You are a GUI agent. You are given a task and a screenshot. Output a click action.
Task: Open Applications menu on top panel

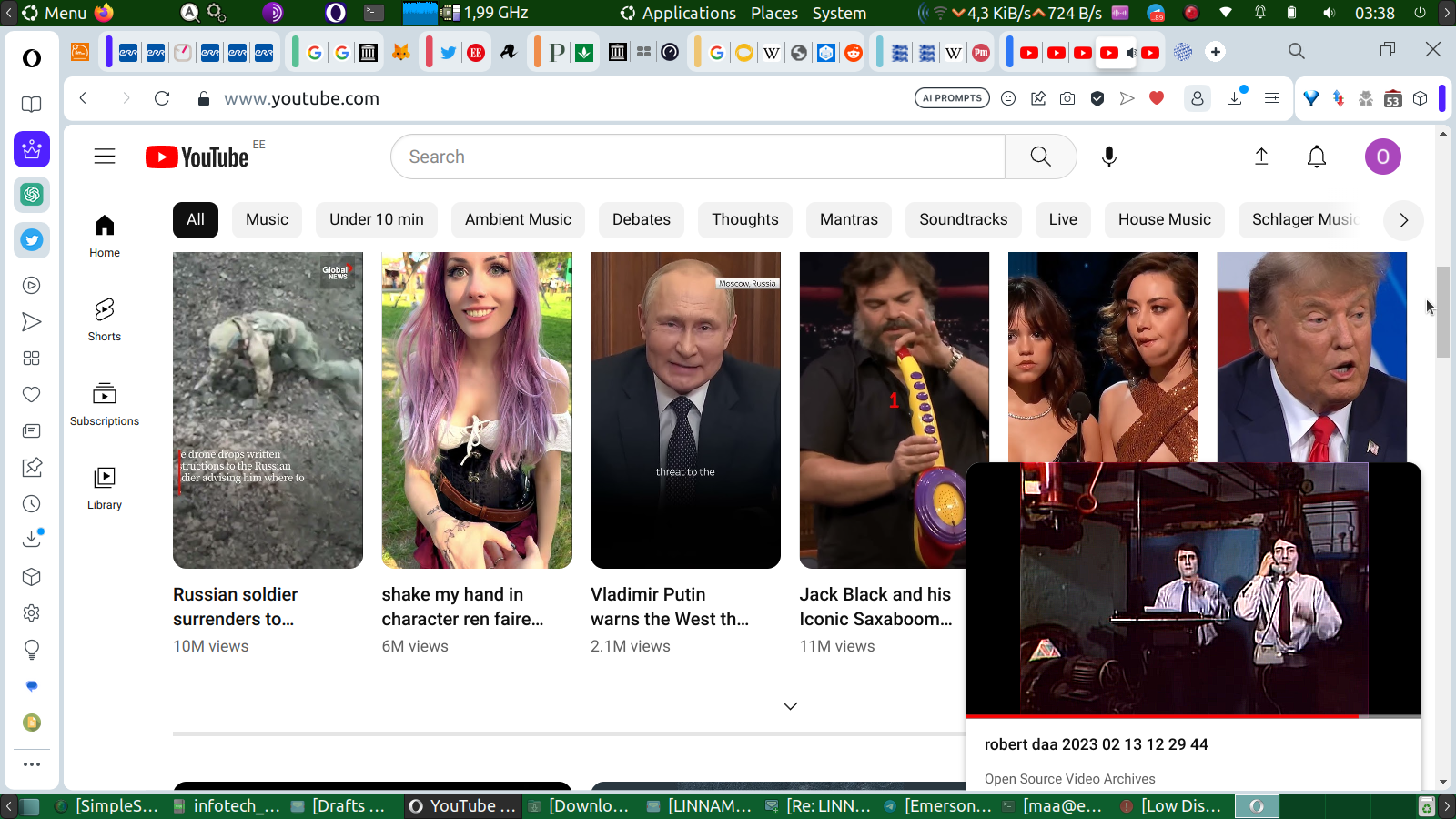click(x=679, y=13)
